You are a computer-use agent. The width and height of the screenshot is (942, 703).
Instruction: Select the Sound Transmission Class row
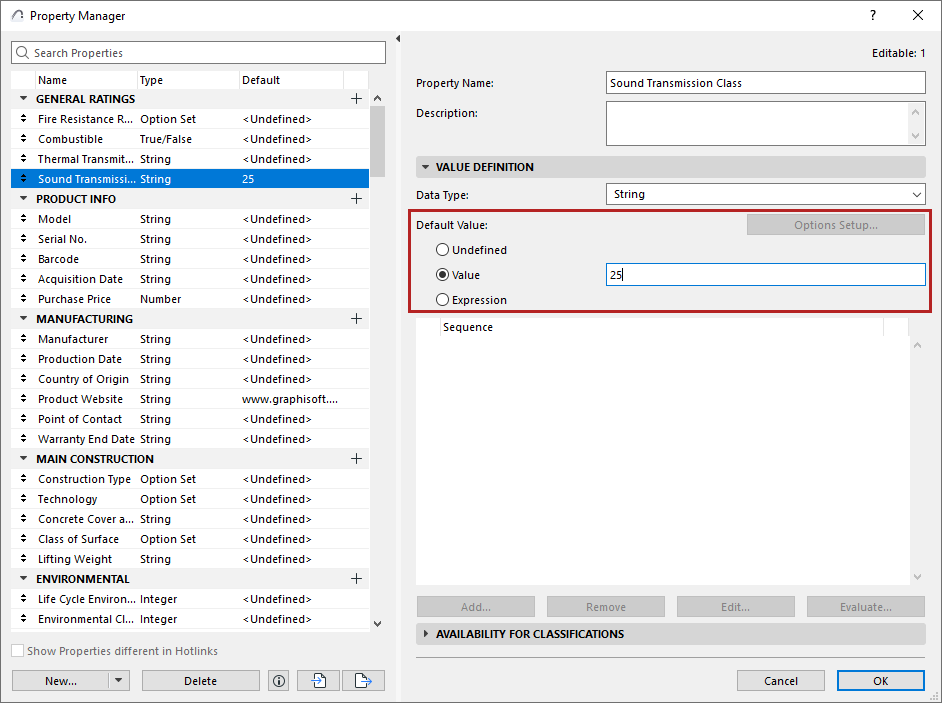190,179
